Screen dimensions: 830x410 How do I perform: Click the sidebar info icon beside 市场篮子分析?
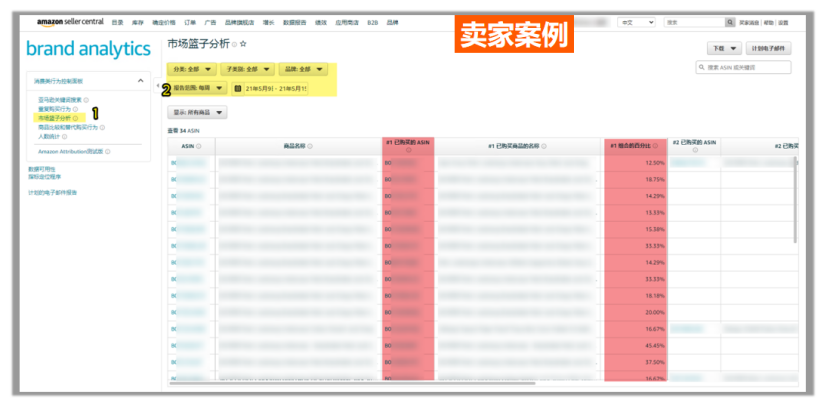click(x=76, y=118)
